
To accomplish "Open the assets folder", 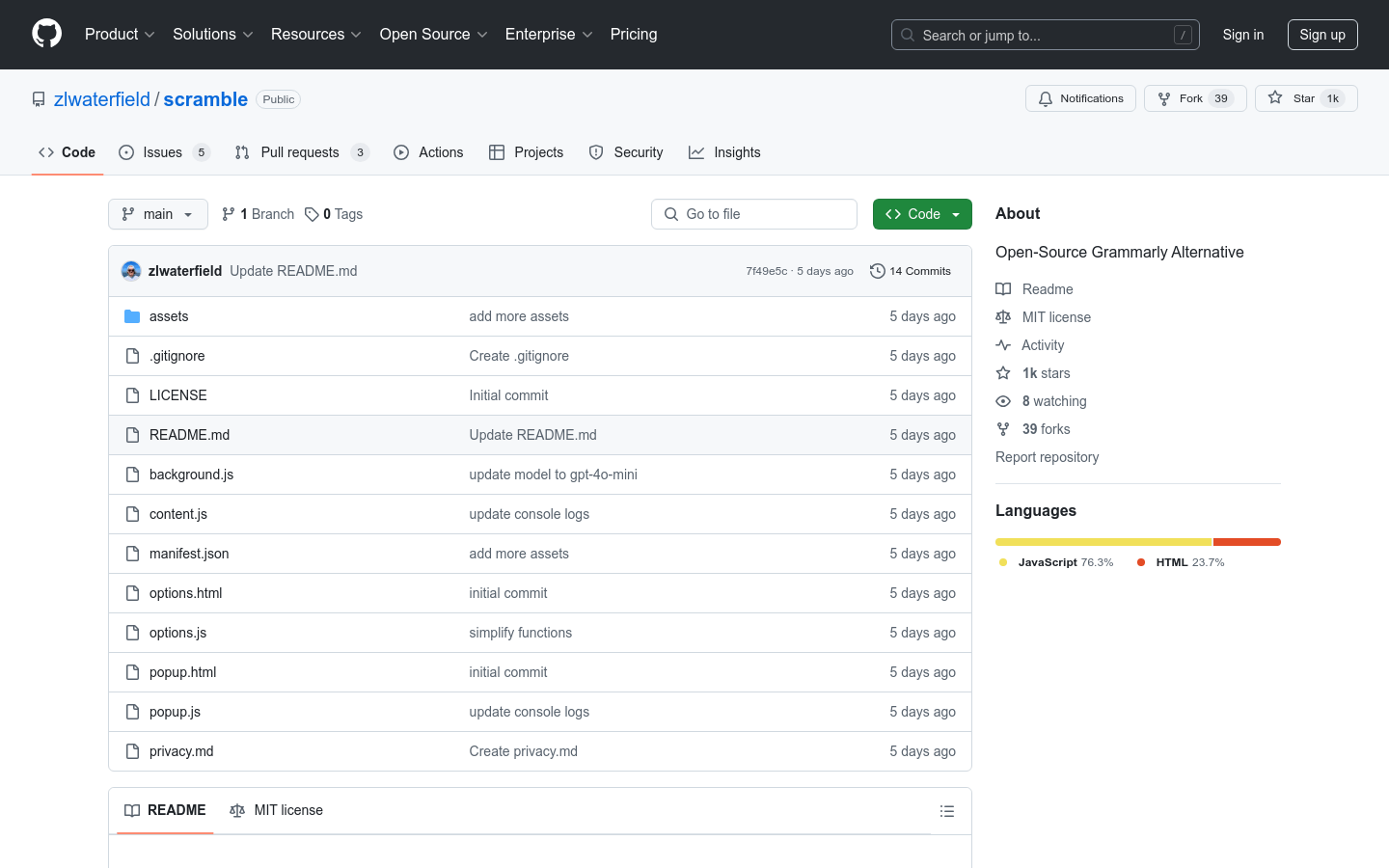I will coord(169,316).
